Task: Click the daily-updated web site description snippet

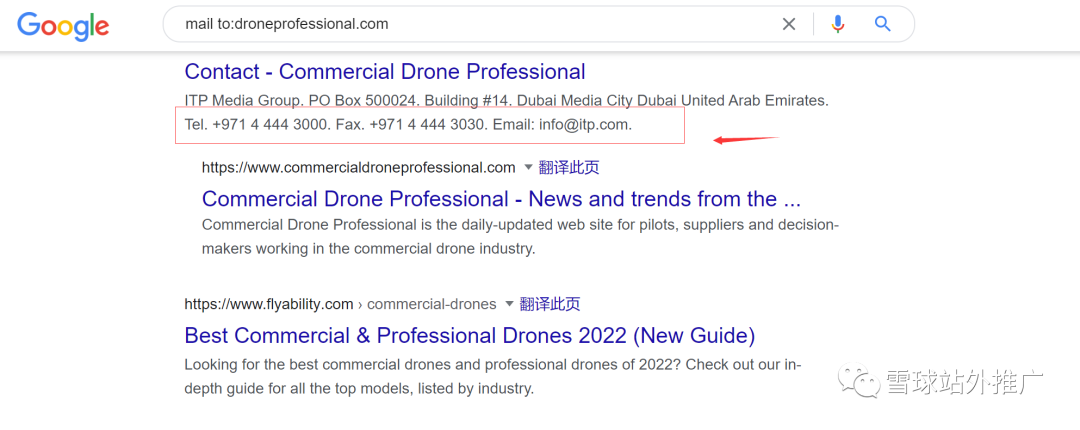Action: click(520, 236)
